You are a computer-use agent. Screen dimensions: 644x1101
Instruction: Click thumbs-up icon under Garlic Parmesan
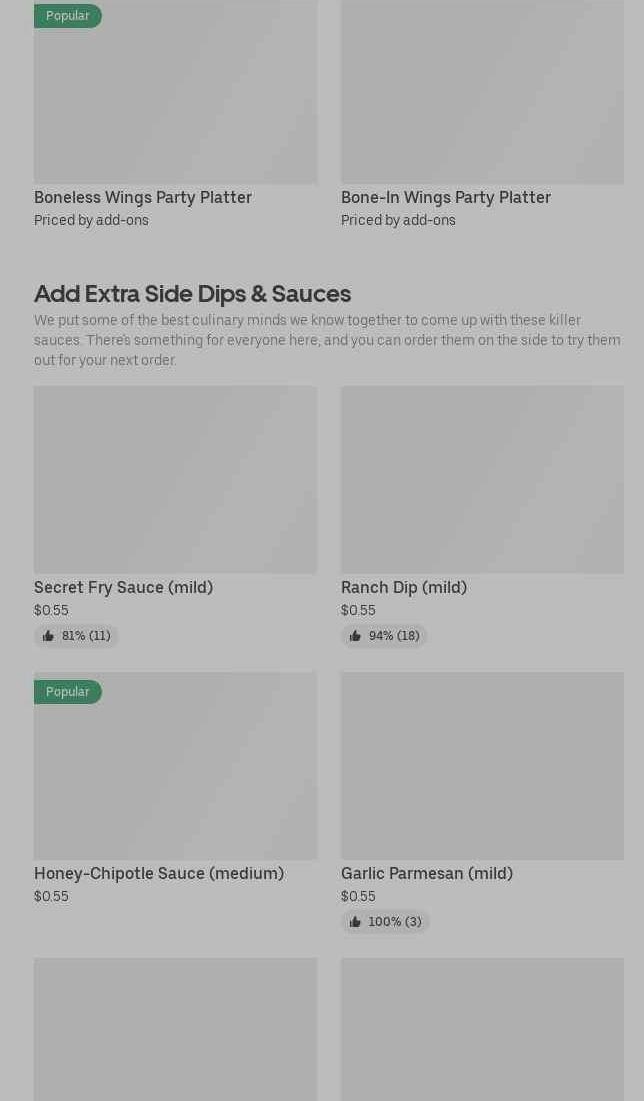point(355,922)
